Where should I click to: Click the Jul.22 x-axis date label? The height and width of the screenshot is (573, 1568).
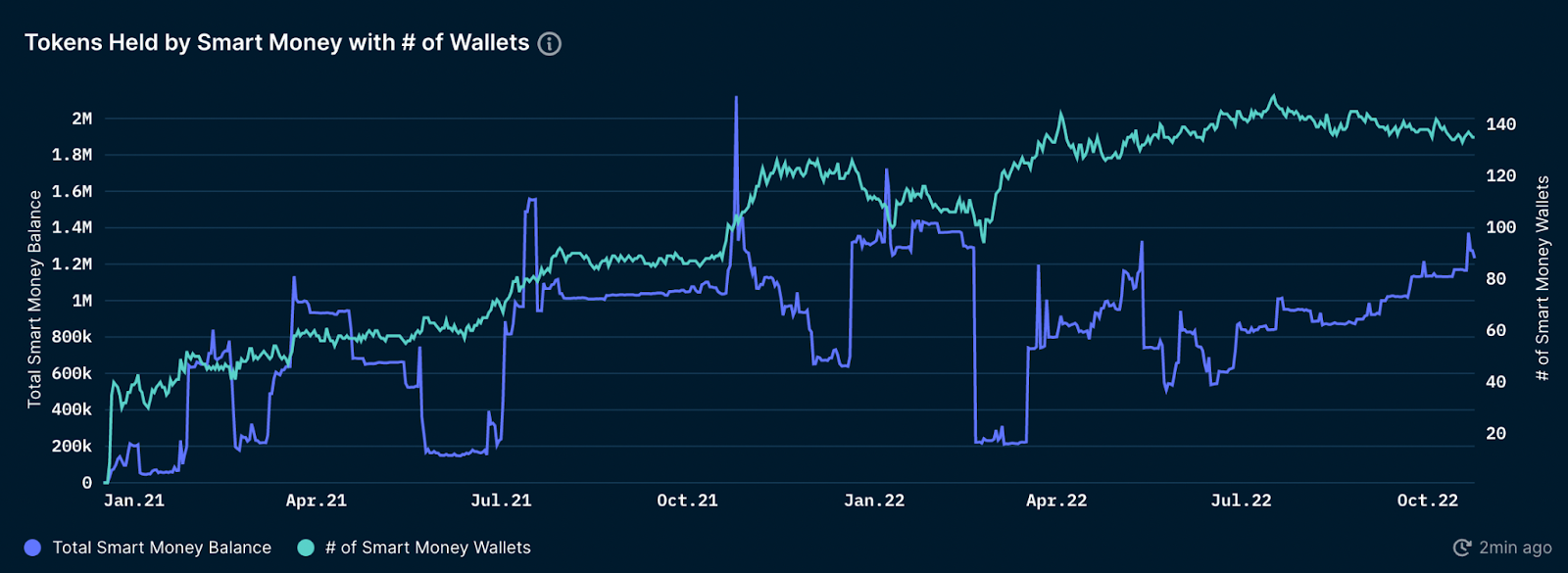click(1241, 501)
